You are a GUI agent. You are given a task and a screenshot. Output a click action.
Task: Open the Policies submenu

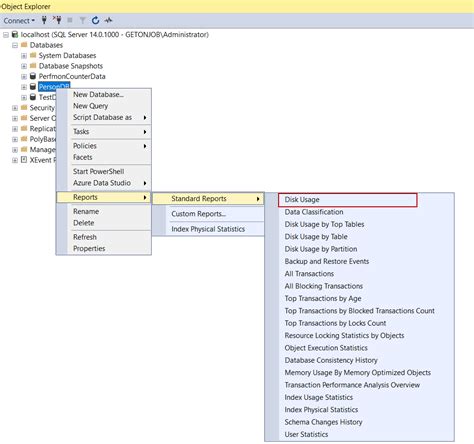point(104,146)
